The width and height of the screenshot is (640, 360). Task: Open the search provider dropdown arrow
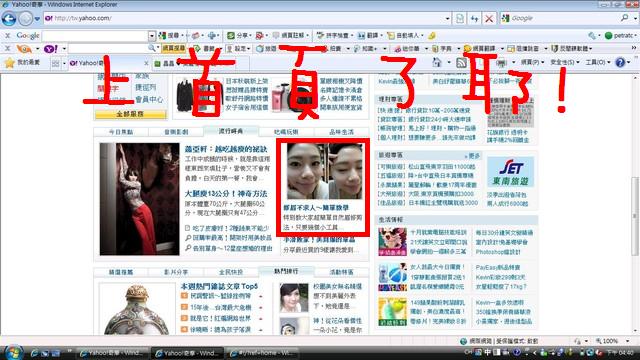click(x=635, y=18)
